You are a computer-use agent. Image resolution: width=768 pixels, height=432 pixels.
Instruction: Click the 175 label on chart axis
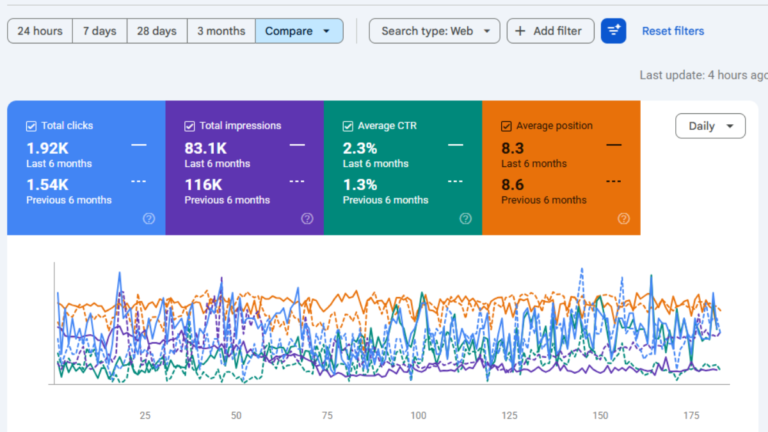pyautogui.click(x=692, y=415)
